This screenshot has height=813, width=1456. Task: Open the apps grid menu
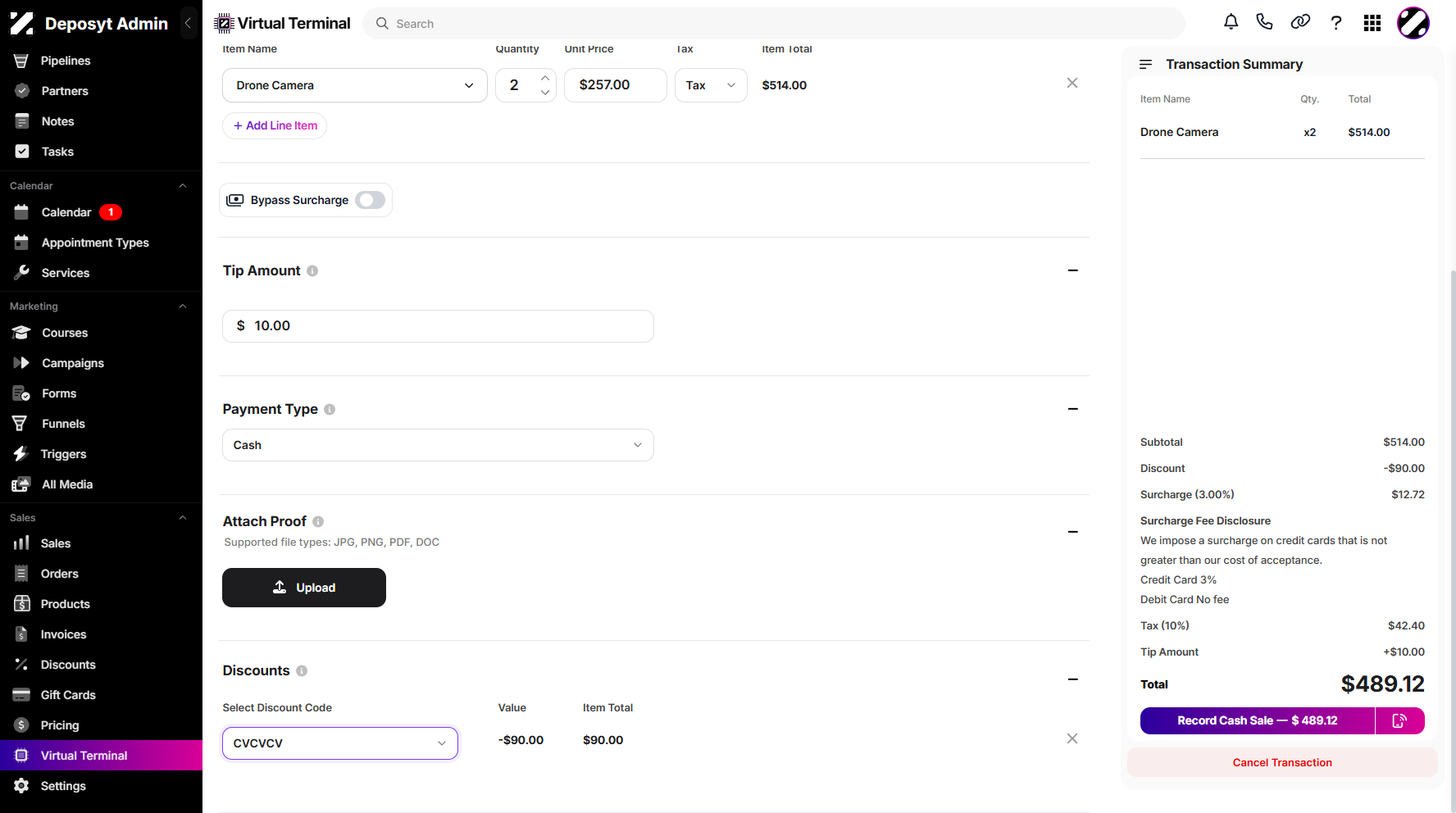pos(1372,23)
